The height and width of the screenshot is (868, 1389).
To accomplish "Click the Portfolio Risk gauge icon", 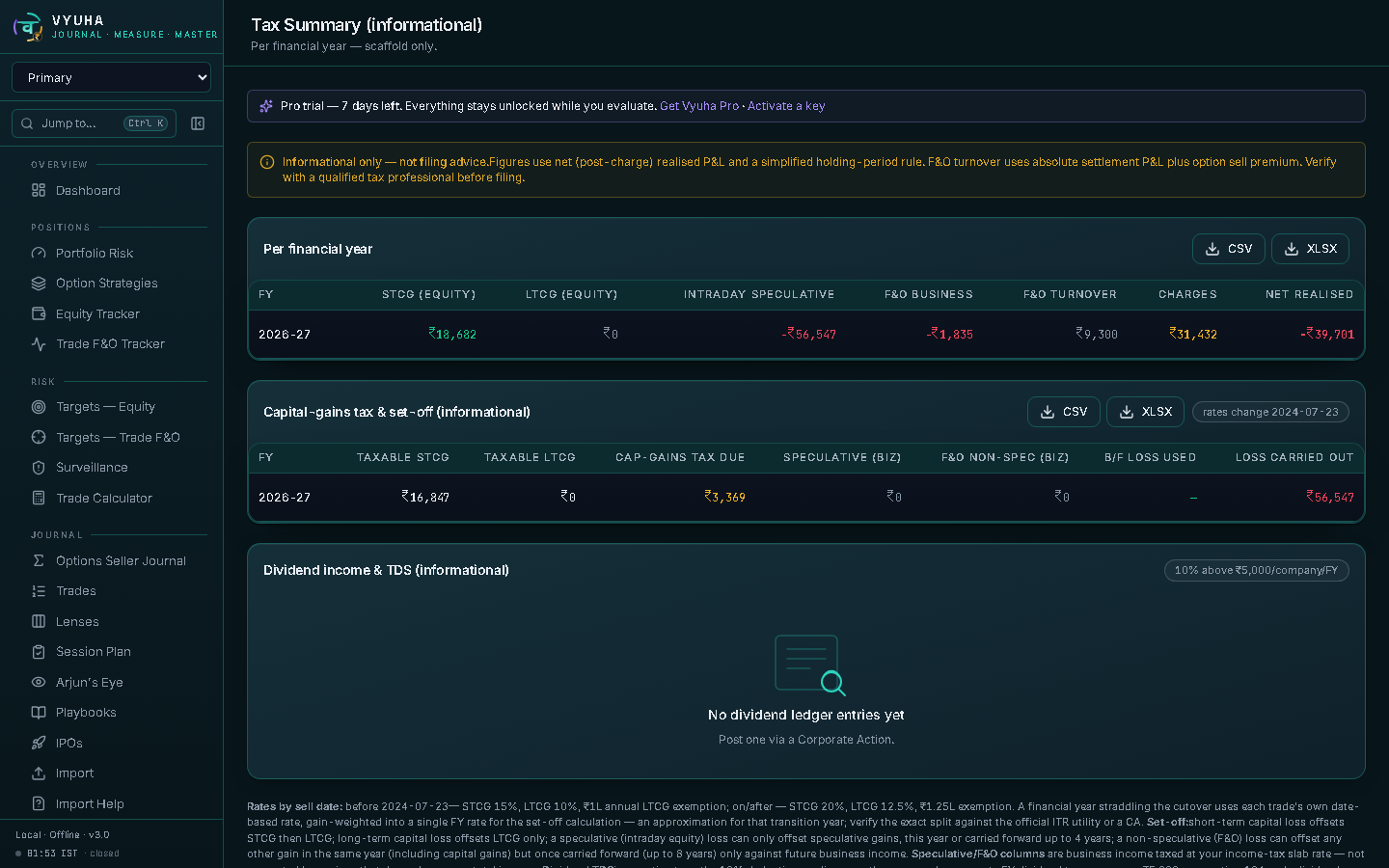I will coord(39,254).
